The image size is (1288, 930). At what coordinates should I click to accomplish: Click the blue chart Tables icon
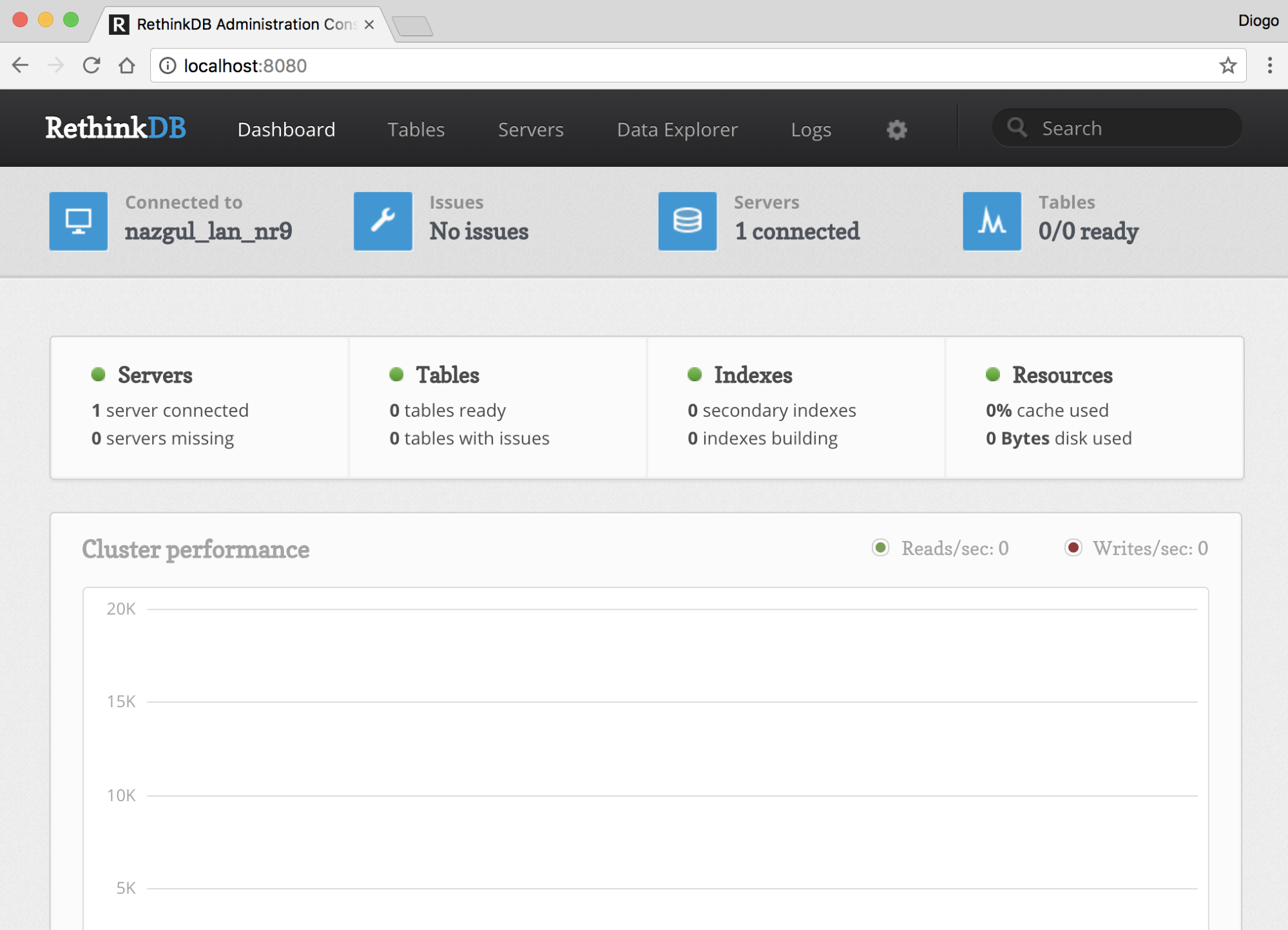pos(991,221)
